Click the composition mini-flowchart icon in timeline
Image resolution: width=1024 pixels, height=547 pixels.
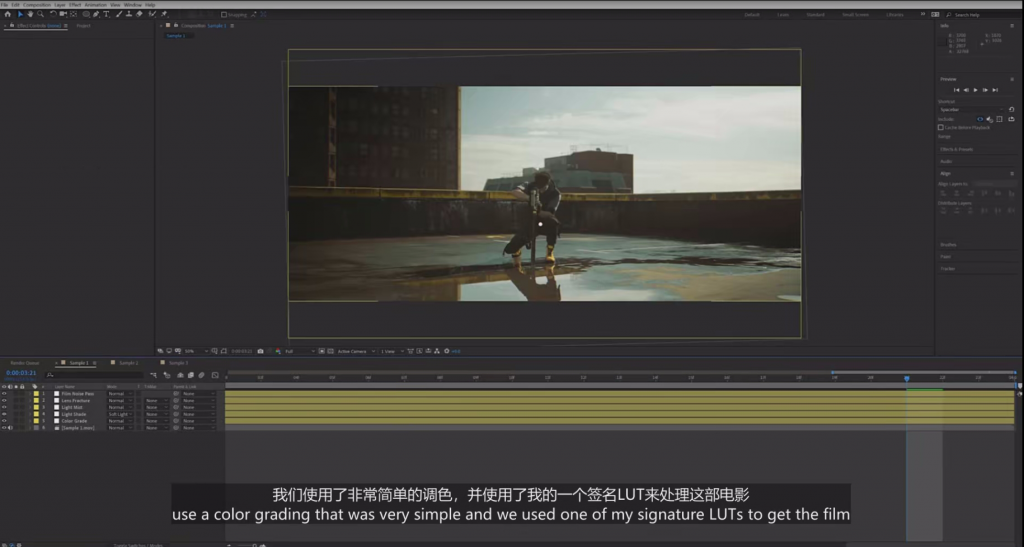[153, 375]
